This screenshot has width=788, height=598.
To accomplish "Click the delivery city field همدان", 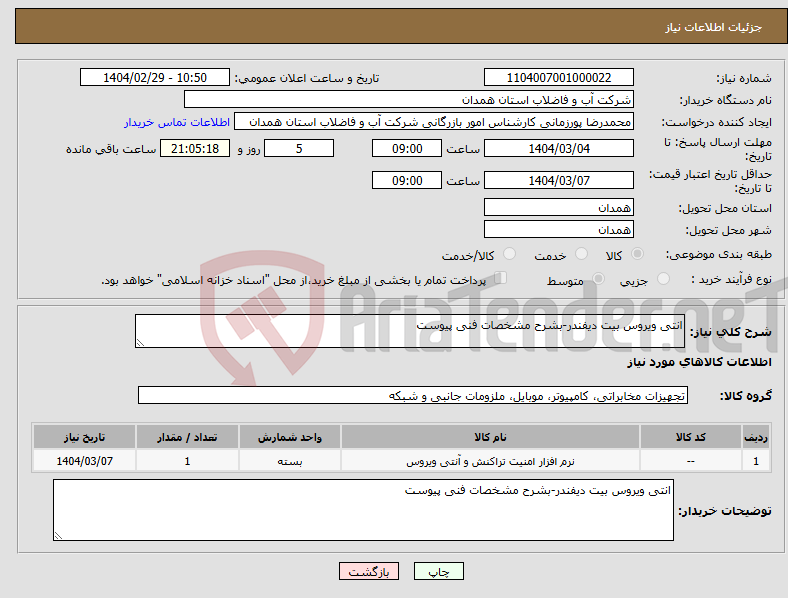I will coord(559,229).
